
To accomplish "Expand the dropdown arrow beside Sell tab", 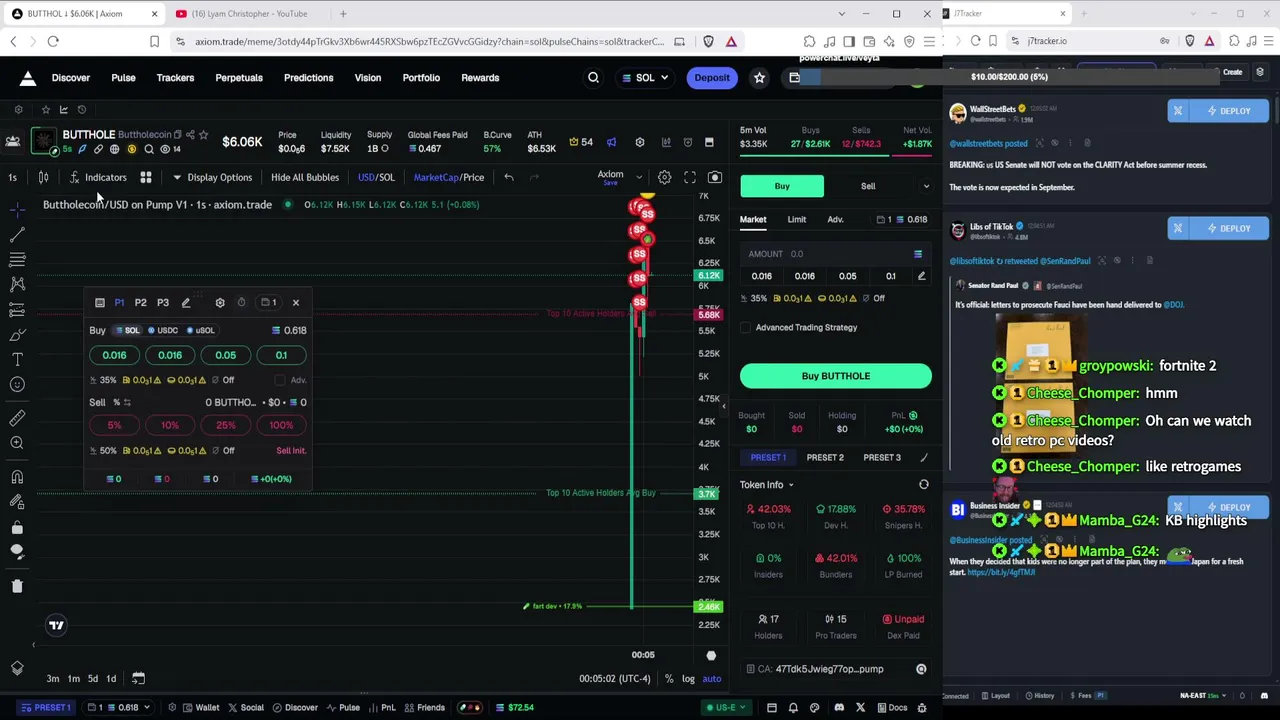I will tap(926, 186).
